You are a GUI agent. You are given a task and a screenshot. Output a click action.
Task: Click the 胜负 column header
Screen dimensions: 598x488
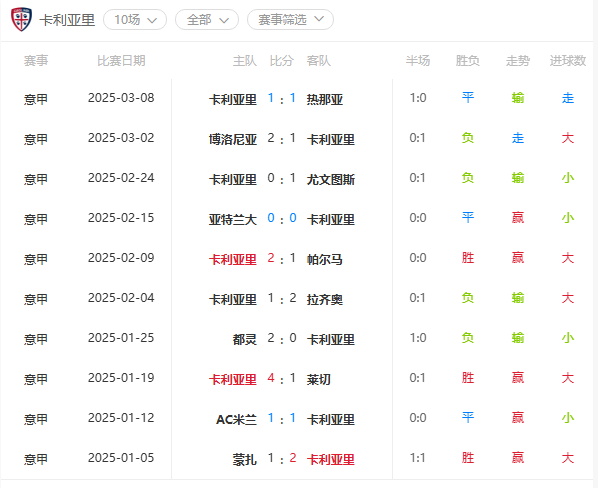pos(468,61)
